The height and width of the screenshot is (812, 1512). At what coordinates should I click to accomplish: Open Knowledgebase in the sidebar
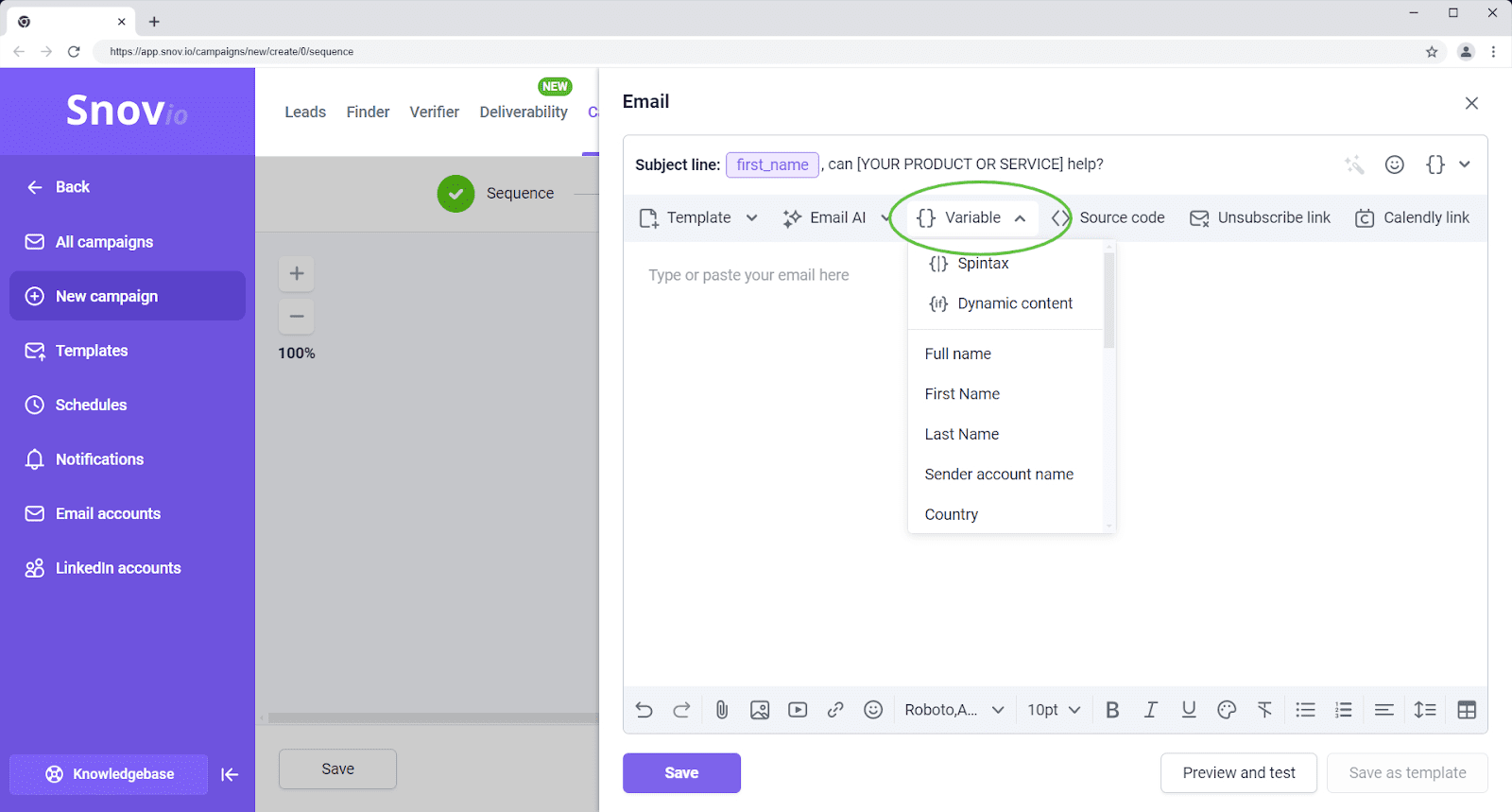click(x=110, y=774)
